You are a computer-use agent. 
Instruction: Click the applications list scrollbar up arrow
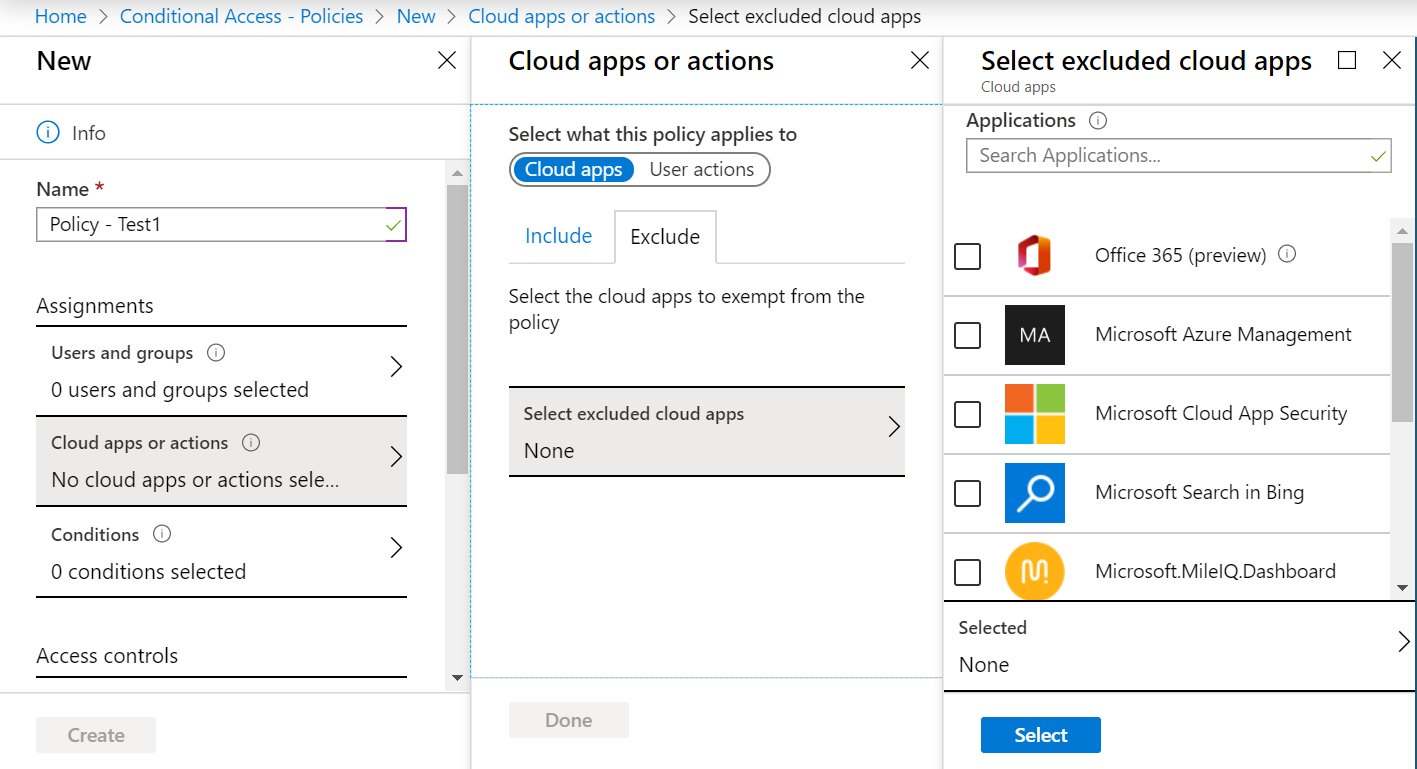1402,232
